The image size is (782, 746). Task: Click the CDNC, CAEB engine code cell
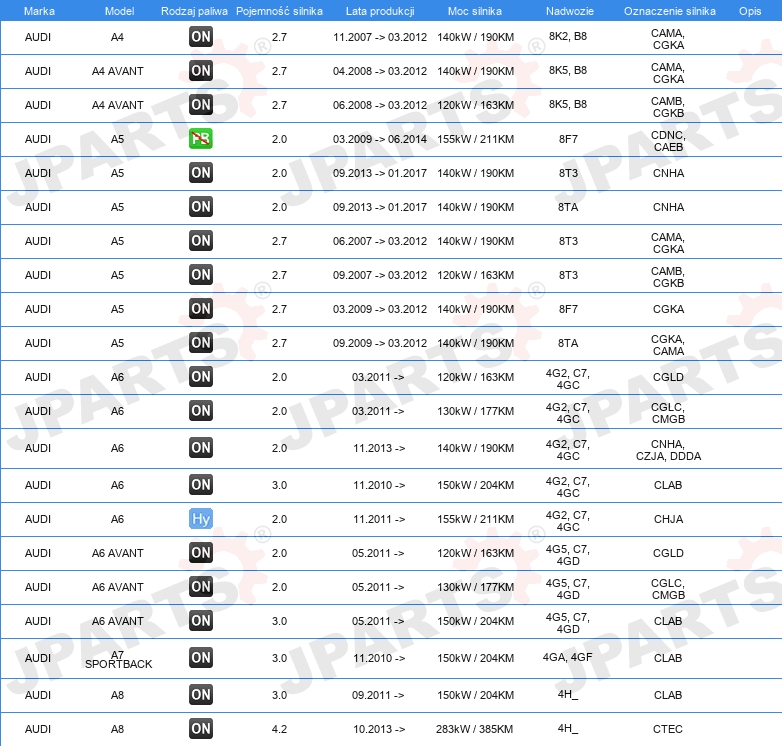[668, 141]
